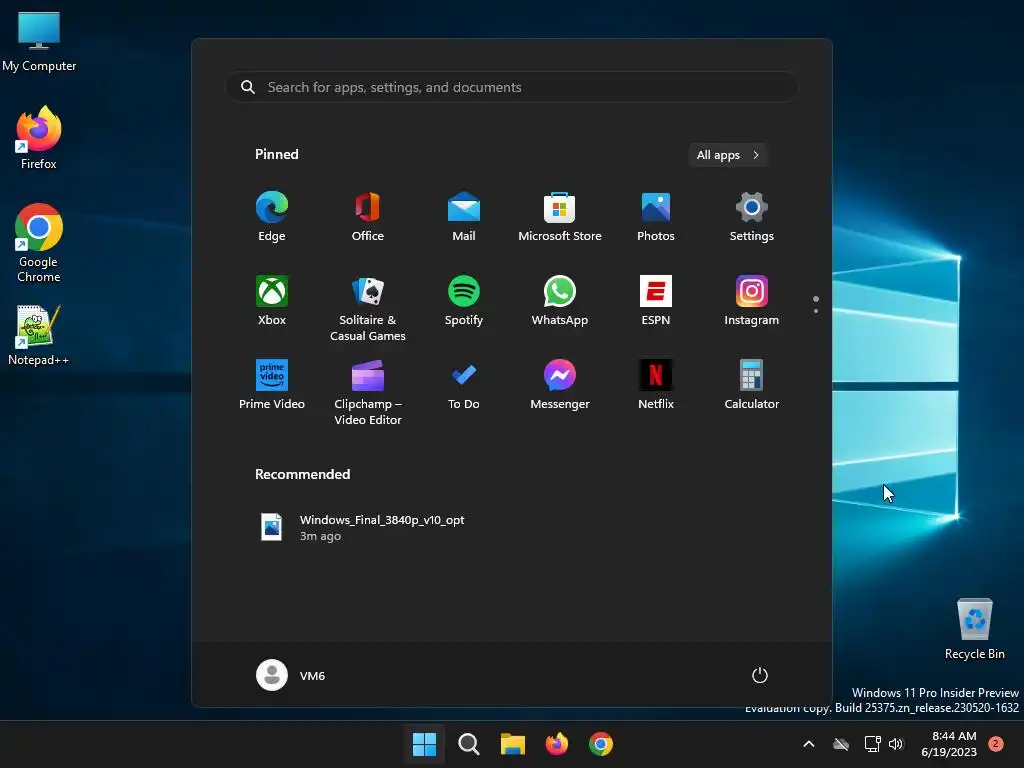Click the Windows Start button on taskbar
The image size is (1024, 768).
424,744
